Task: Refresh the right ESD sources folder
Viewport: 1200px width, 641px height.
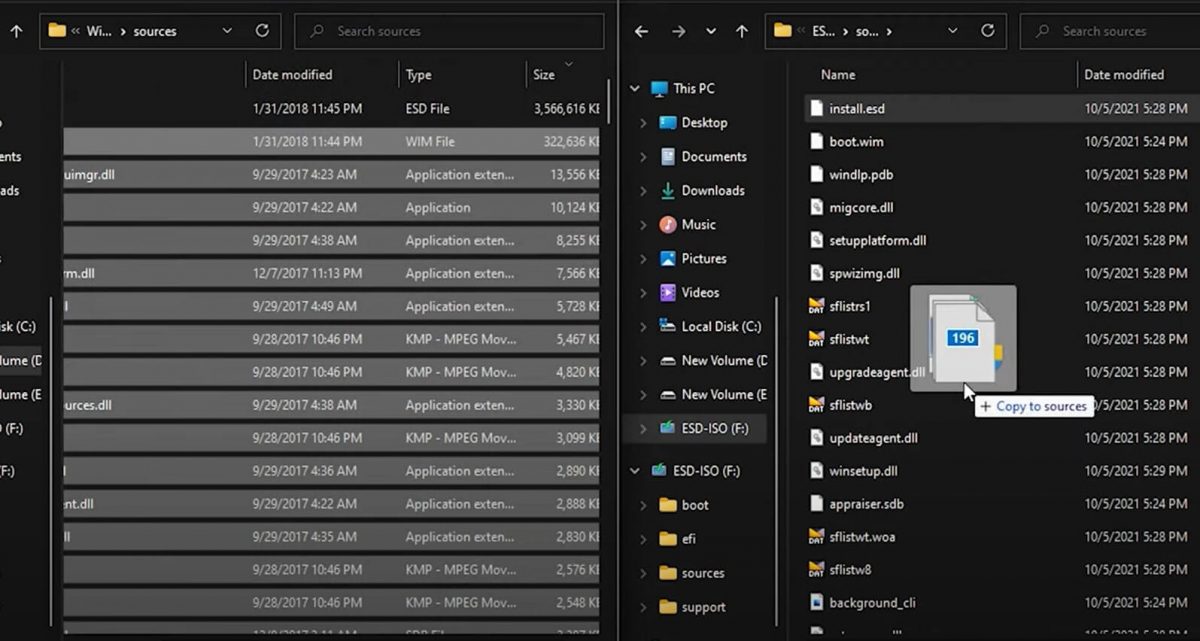Action: click(x=987, y=31)
